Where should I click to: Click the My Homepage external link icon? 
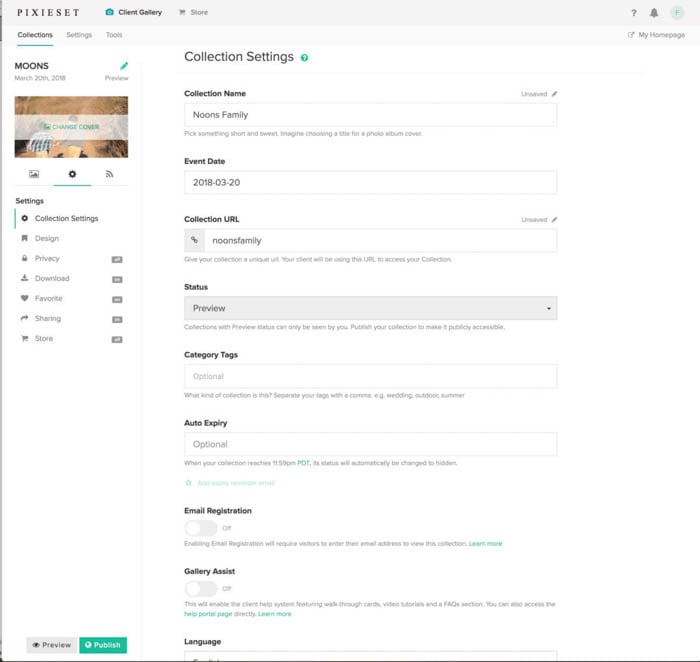click(631, 35)
